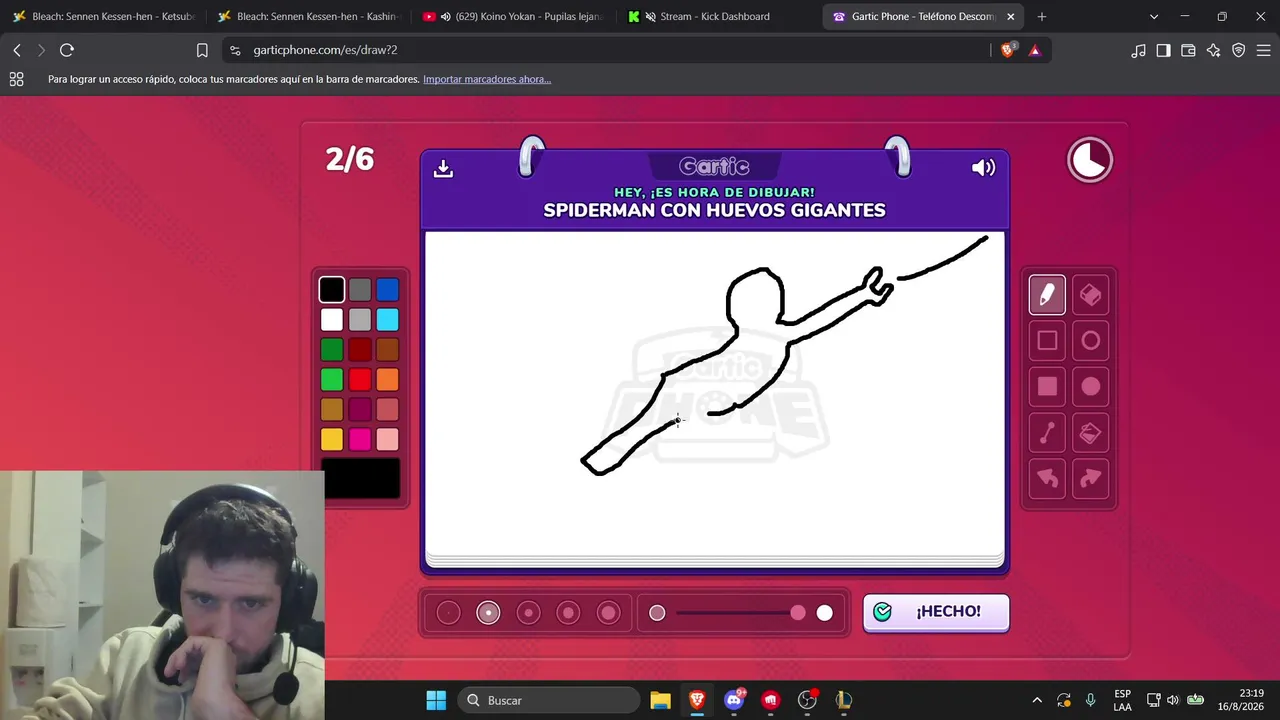Switch to Stream - Kick Dashboard tab

point(717,17)
